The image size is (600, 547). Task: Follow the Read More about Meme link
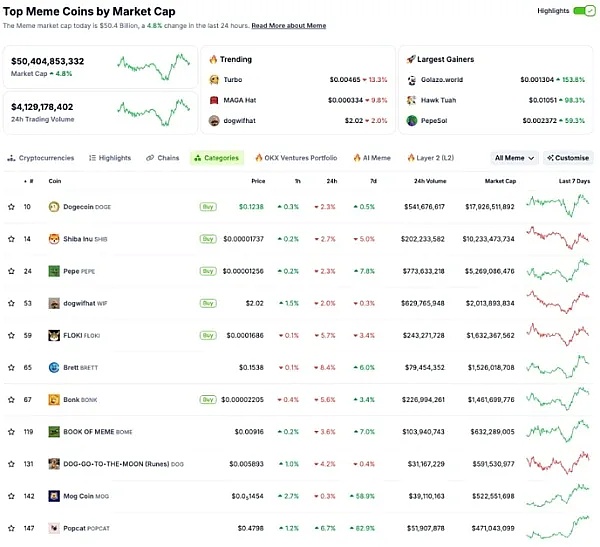tap(288, 25)
